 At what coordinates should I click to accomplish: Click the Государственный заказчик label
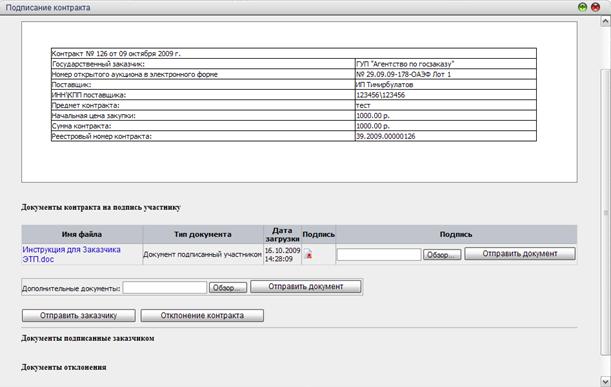pyautogui.click(x=98, y=64)
